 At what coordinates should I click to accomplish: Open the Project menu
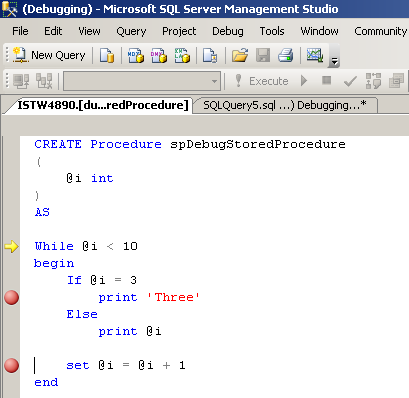[179, 31]
